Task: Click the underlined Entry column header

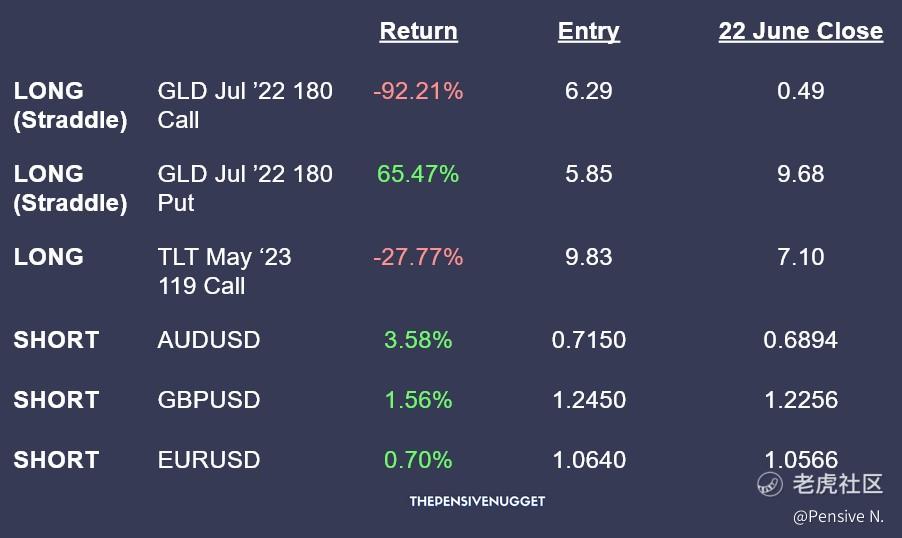Action: 588,31
